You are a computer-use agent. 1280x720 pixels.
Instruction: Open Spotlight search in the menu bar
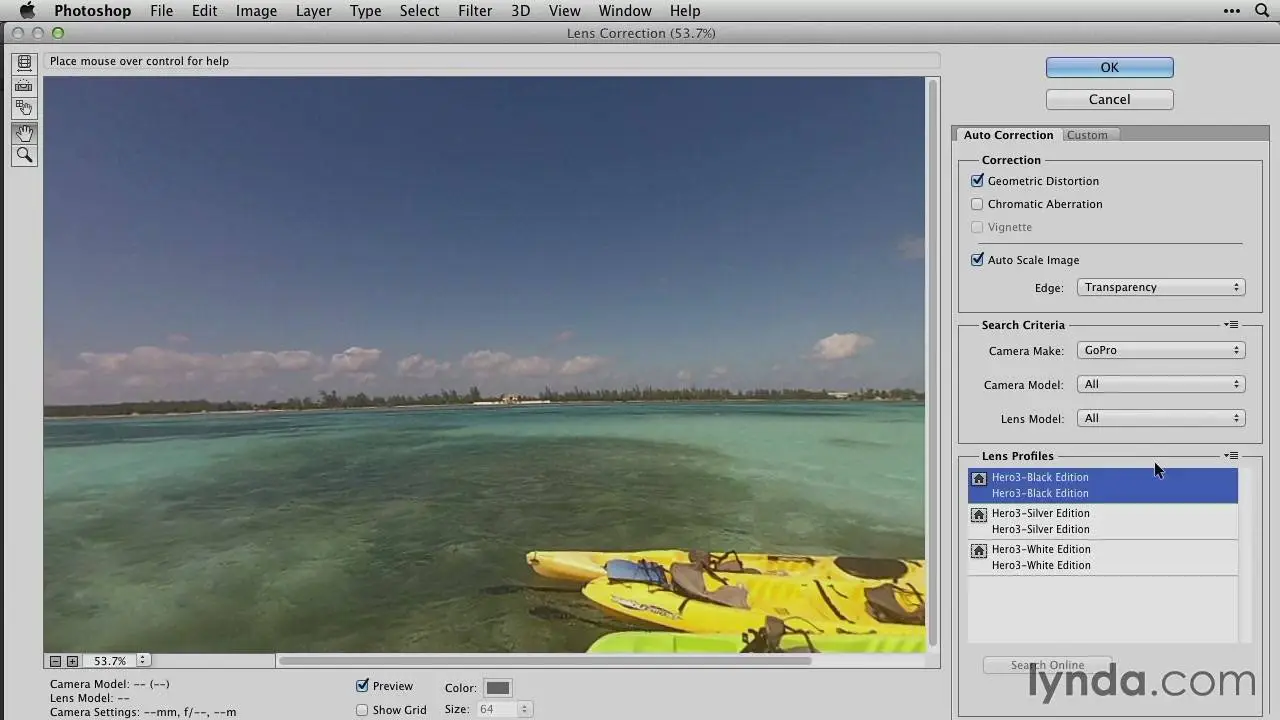coord(1262,11)
